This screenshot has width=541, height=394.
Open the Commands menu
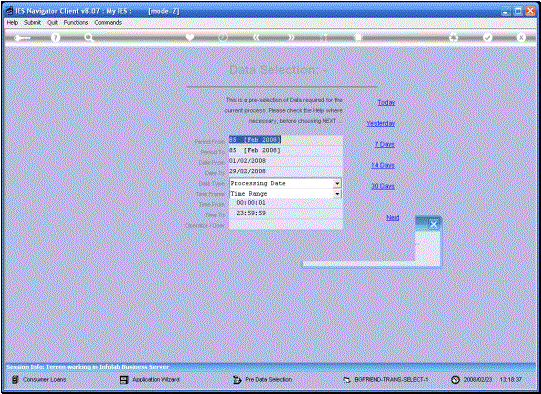[x=108, y=22]
